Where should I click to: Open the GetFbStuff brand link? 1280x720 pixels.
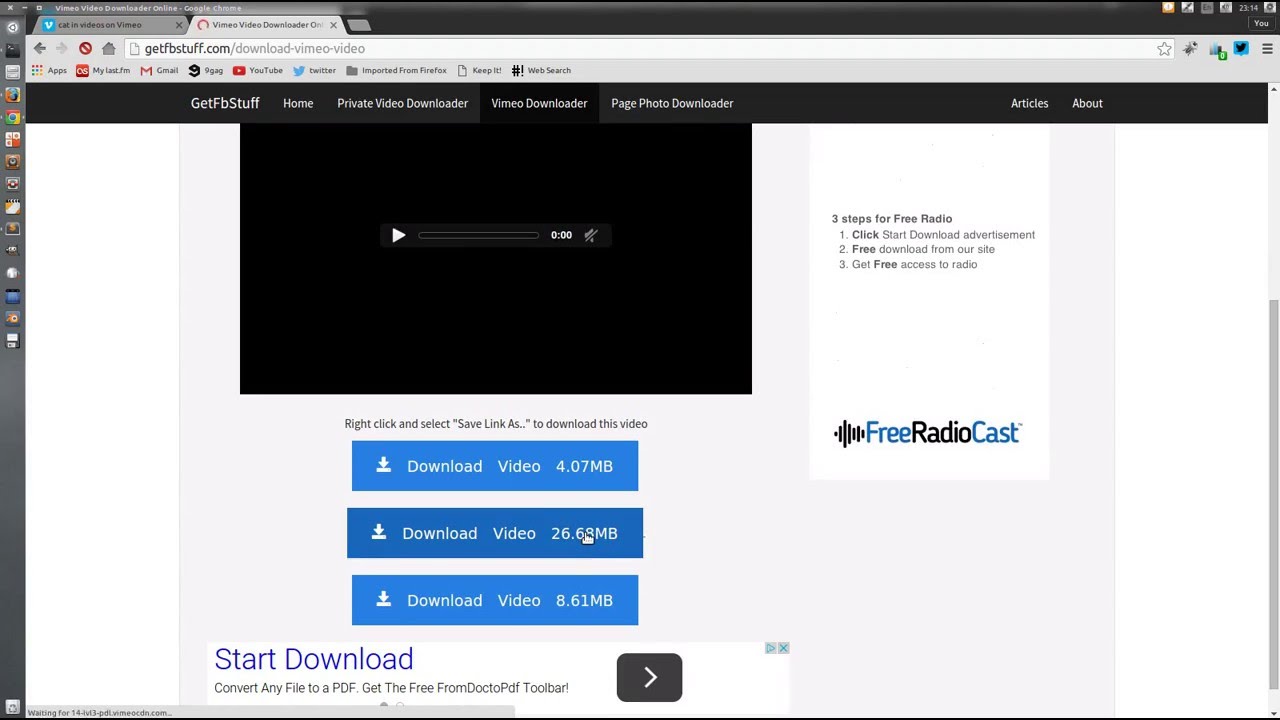click(225, 103)
